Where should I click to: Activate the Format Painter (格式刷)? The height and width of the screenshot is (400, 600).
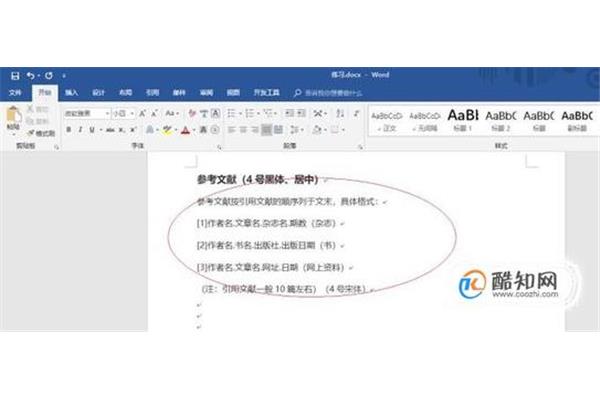[x=41, y=133]
